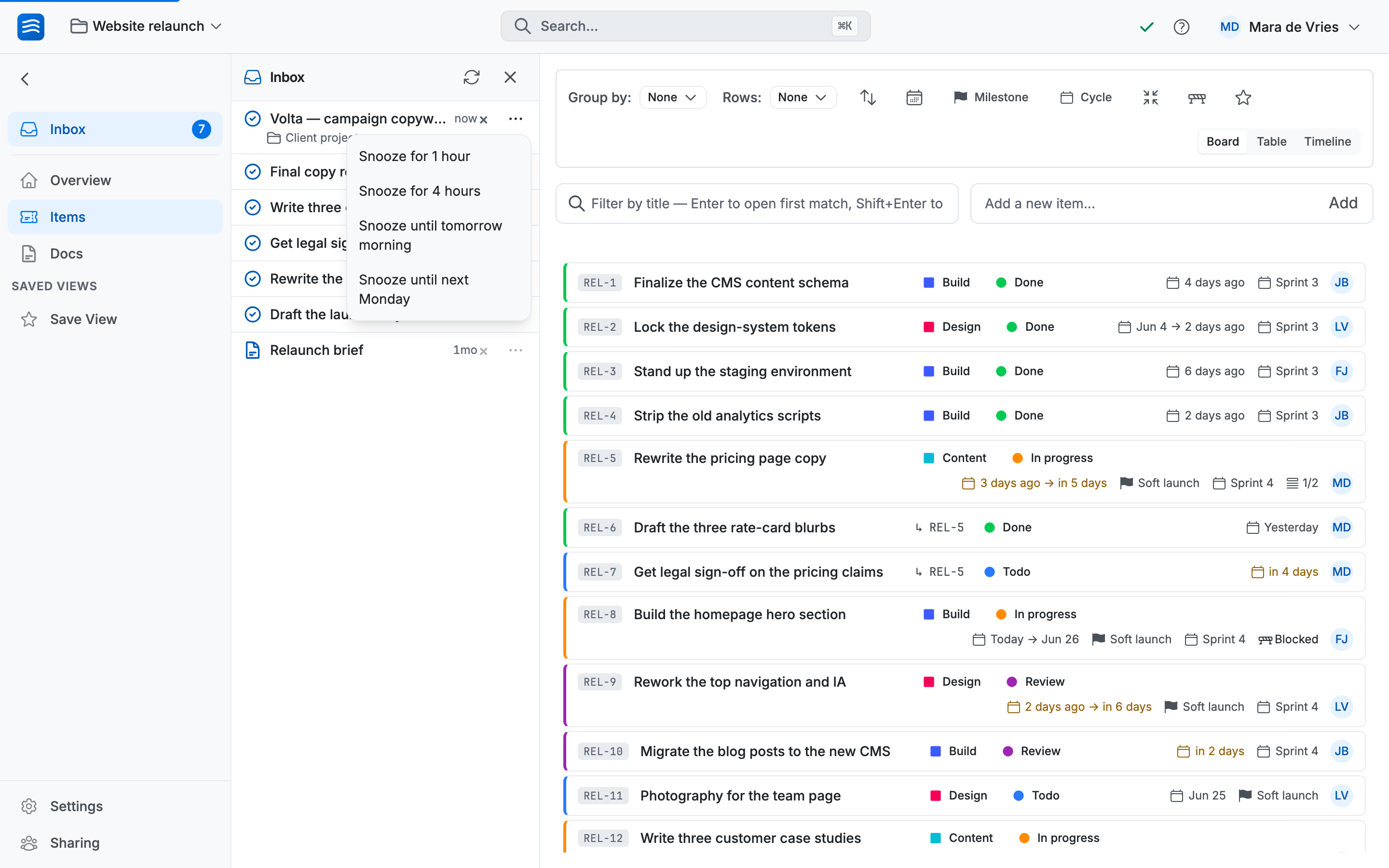Open the help question-mark icon

1181,27
